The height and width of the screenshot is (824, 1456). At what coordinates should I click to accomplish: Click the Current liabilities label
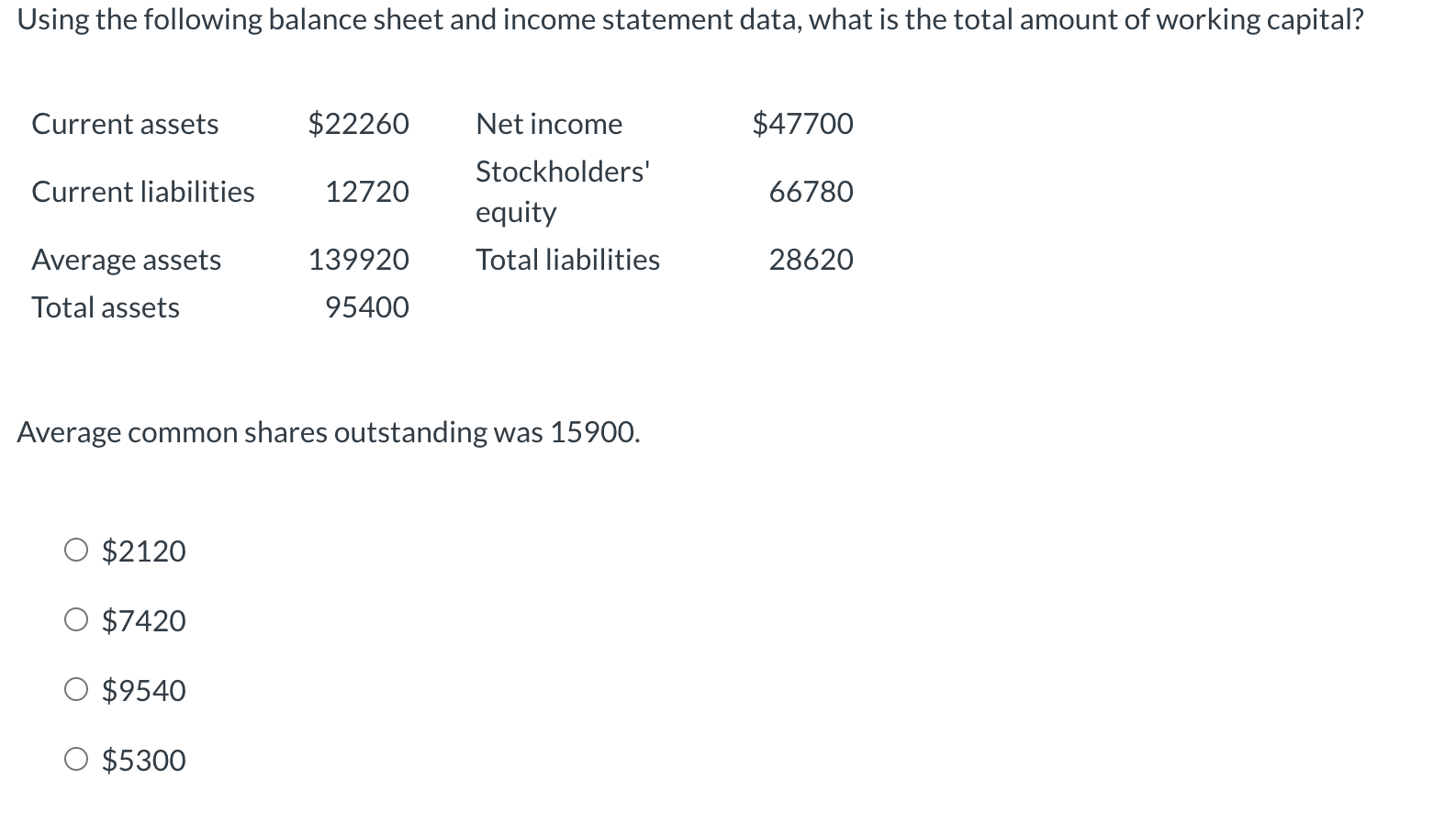click(x=143, y=192)
